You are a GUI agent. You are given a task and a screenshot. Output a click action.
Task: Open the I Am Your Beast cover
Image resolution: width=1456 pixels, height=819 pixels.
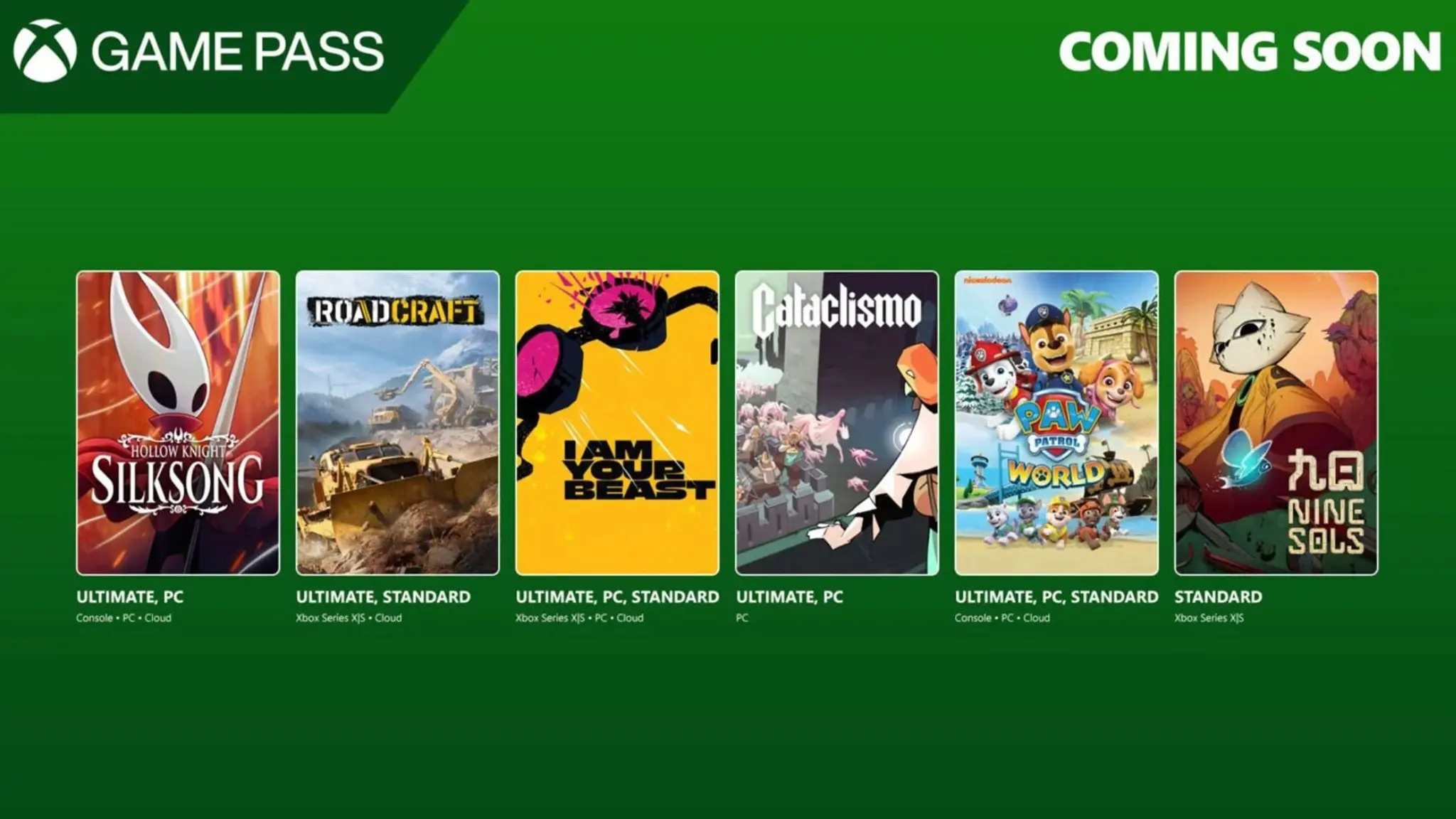pyautogui.click(x=617, y=422)
